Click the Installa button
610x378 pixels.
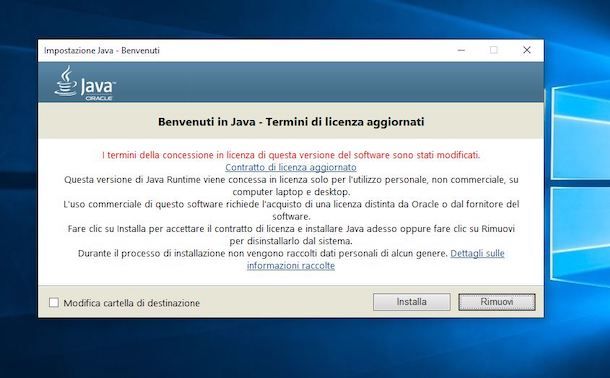(412, 302)
